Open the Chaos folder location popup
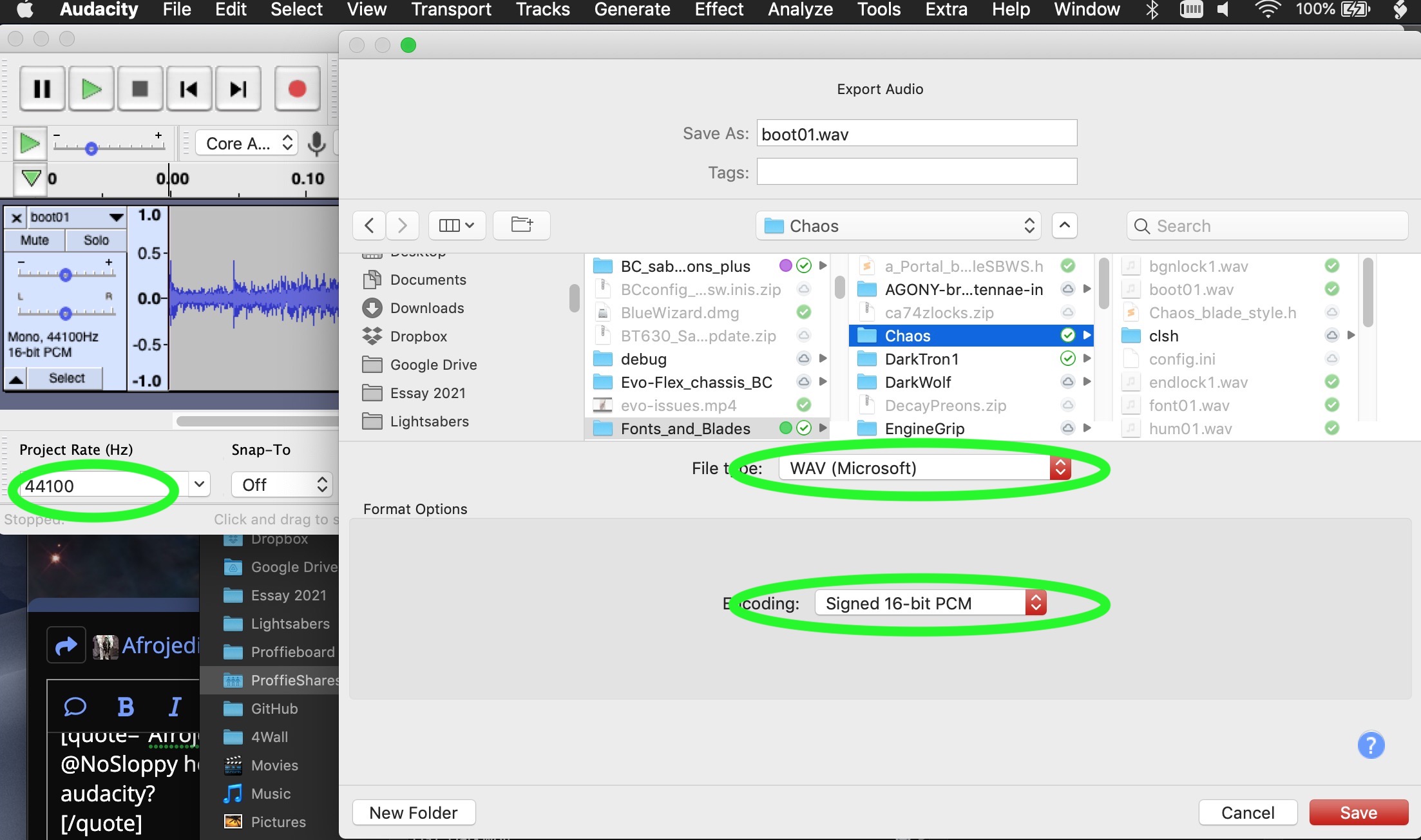 coord(898,226)
